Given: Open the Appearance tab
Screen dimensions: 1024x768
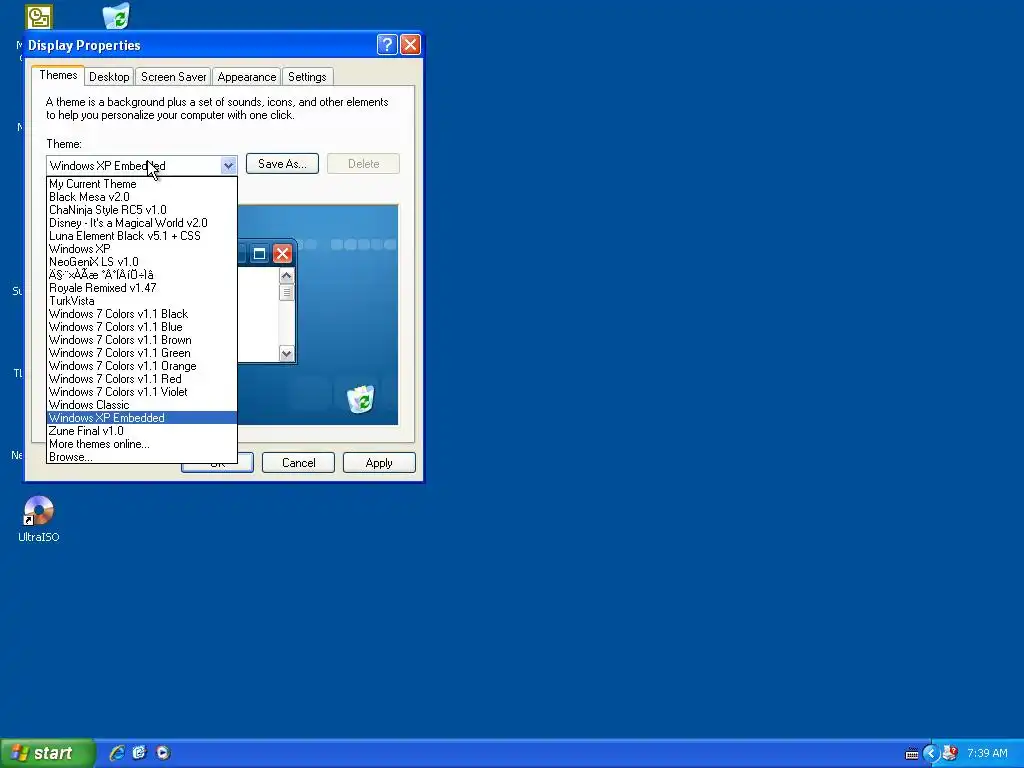Looking at the screenshot, I should click(247, 77).
